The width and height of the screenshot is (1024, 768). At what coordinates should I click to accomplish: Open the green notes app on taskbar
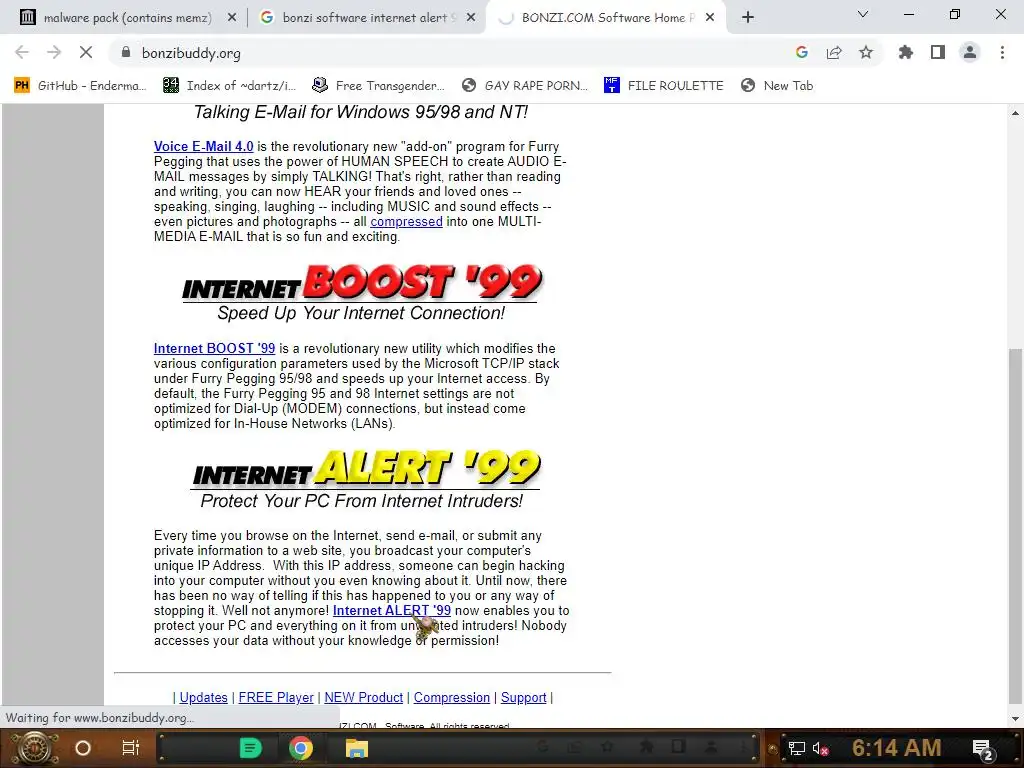pos(250,748)
